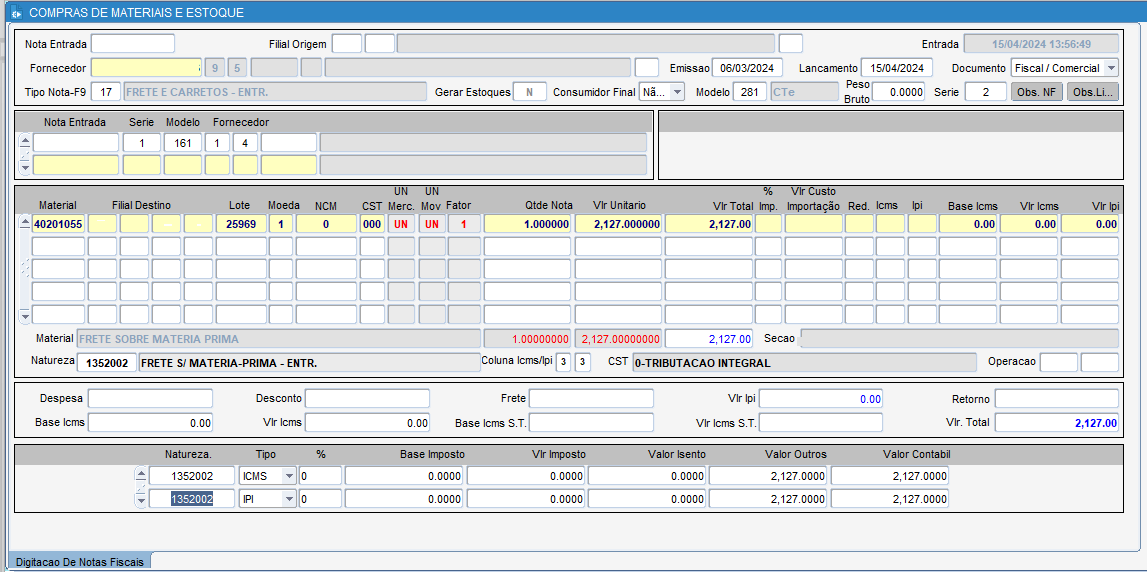1147x573 pixels.
Task: Click the Valor Outros cell in the ICMS row
Action: [x=768, y=476]
